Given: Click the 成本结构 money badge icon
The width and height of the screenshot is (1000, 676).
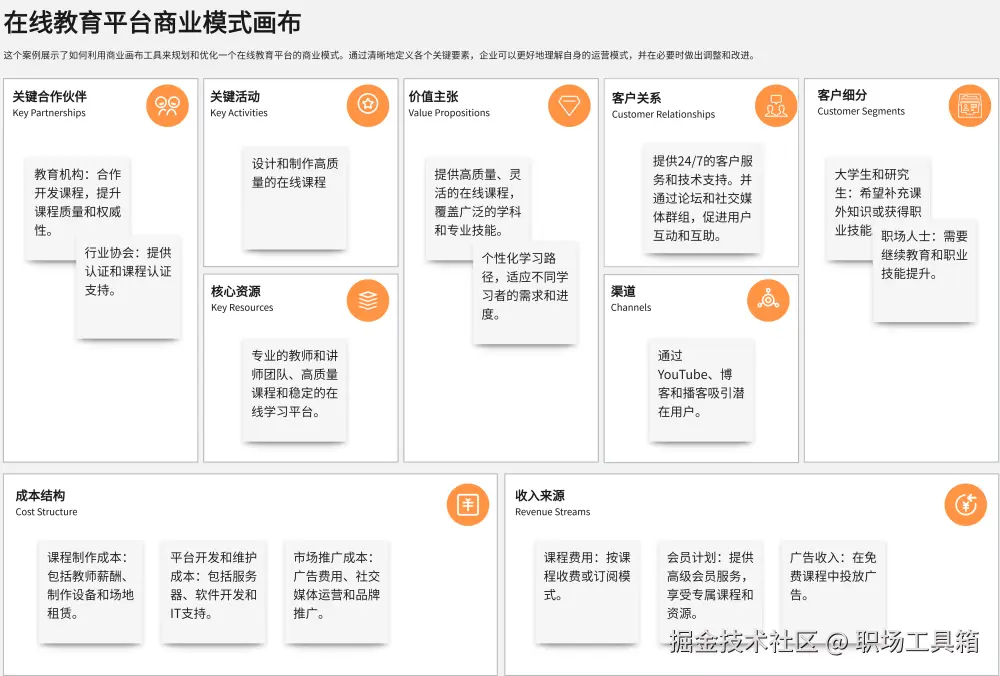Looking at the screenshot, I should coord(467,505).
